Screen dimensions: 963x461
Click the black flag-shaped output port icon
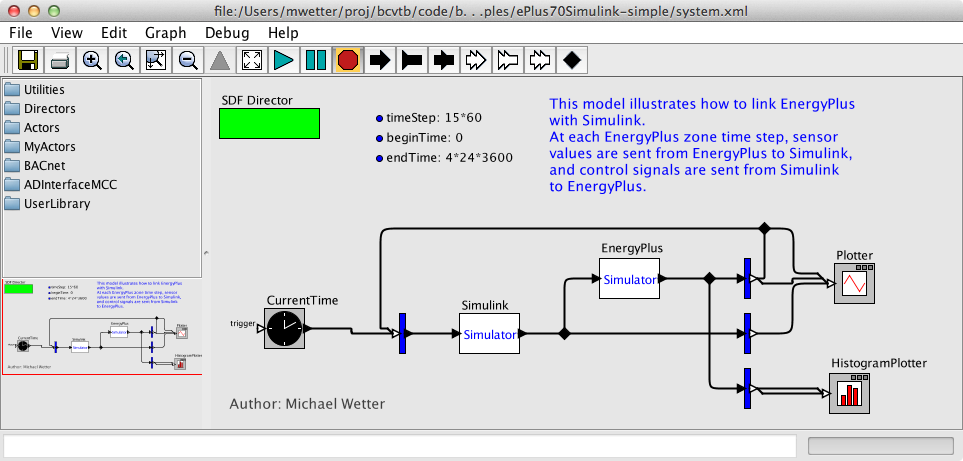point(411,60)
